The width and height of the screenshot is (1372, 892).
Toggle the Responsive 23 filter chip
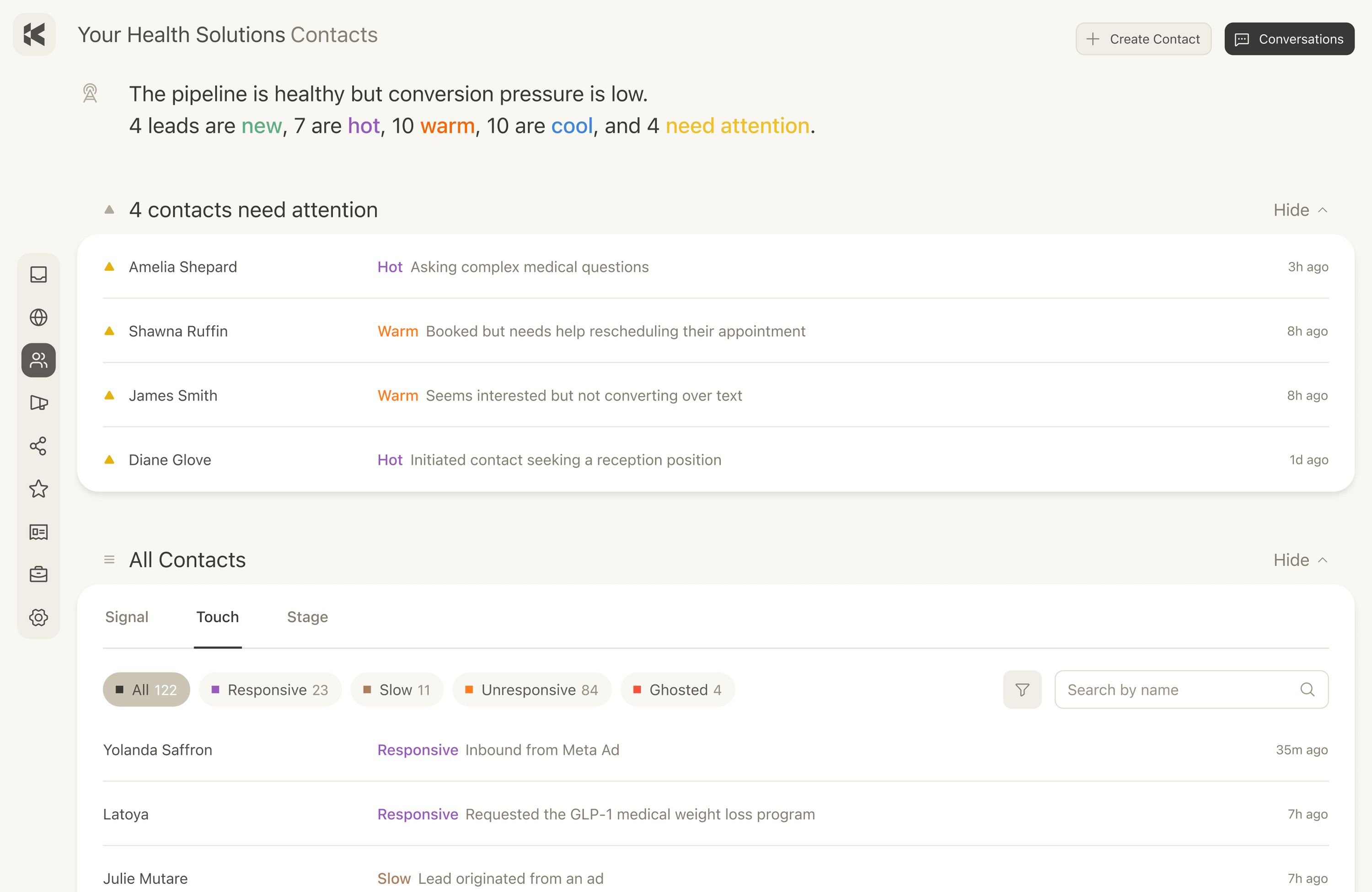pos(270,690)
